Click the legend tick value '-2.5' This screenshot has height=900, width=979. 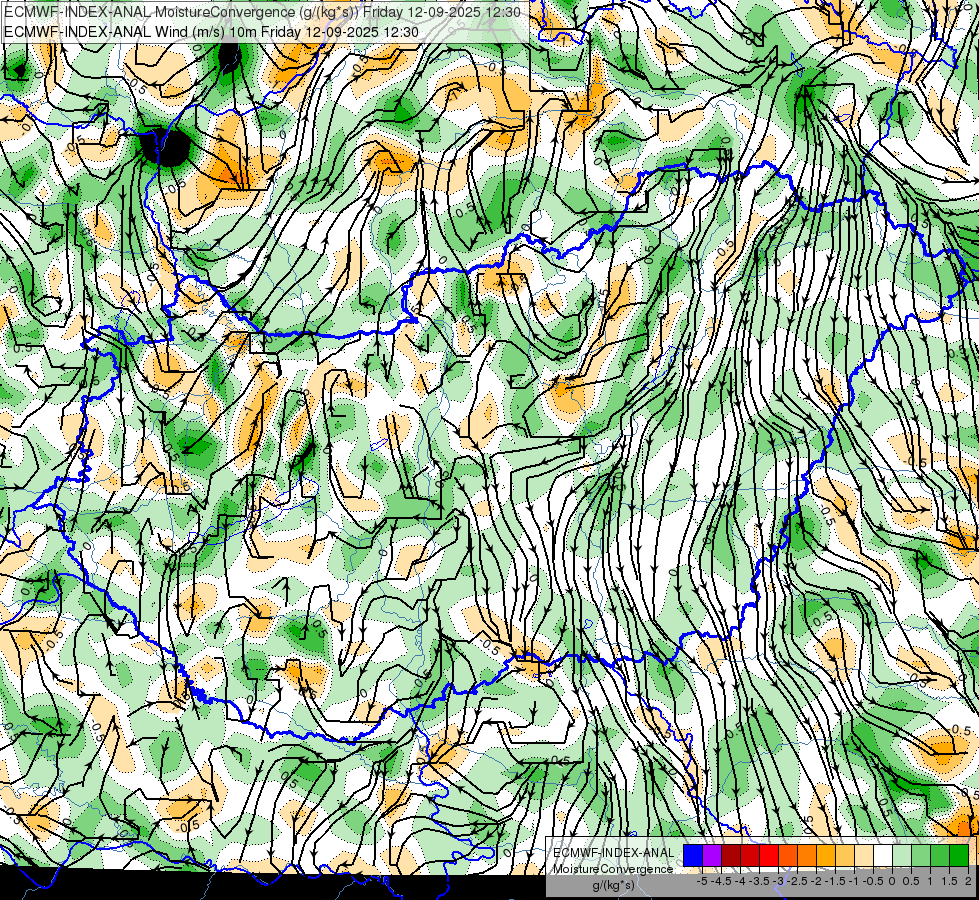(797, 881)
